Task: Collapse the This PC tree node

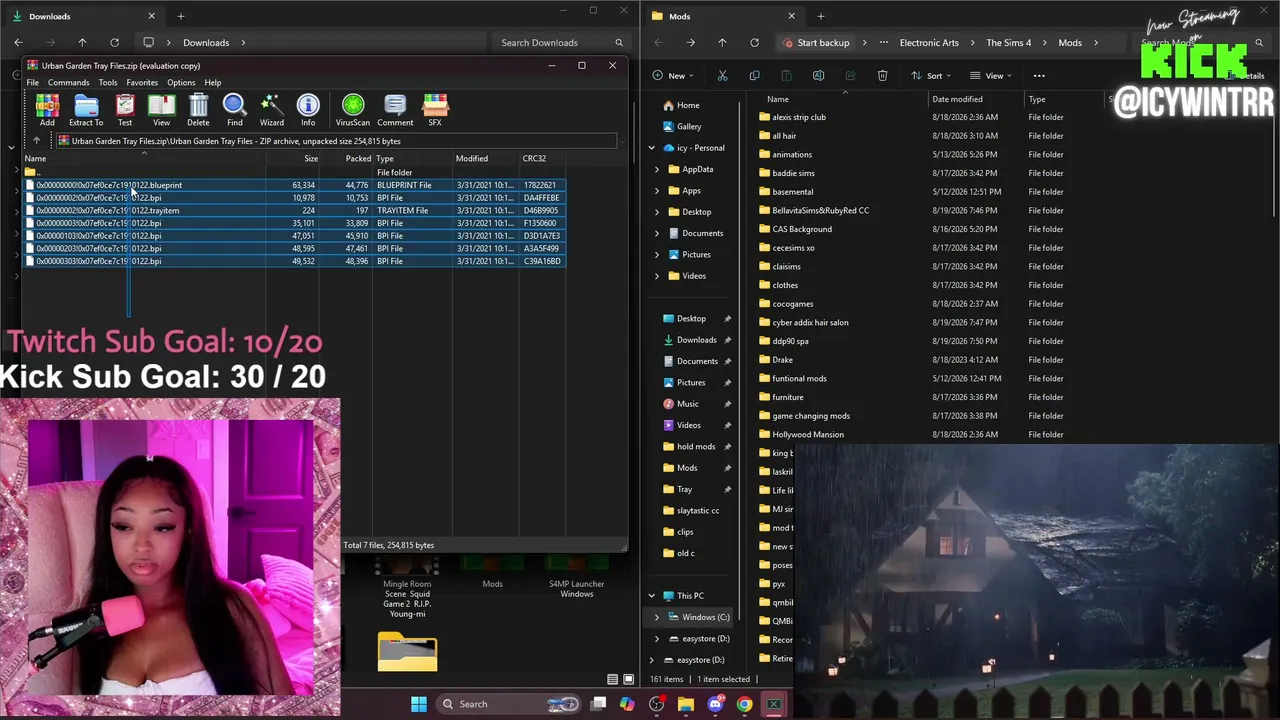Action: [652, 596]
